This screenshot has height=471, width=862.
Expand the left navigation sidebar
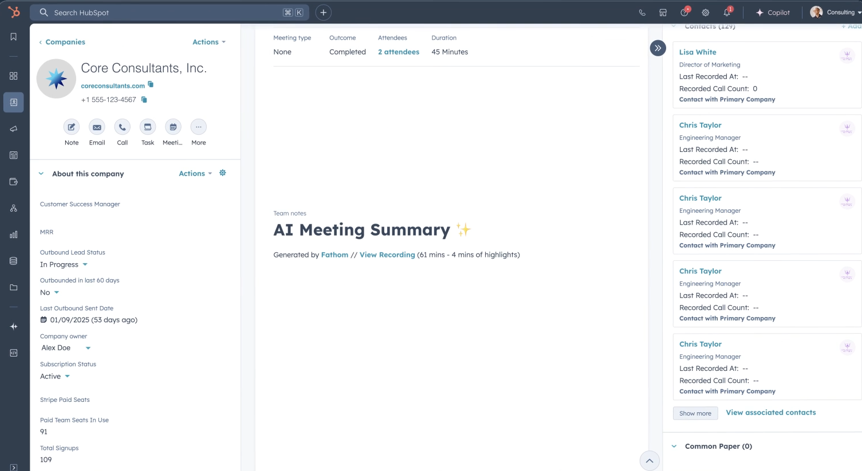pyautogui.click(x=14, y=467)
